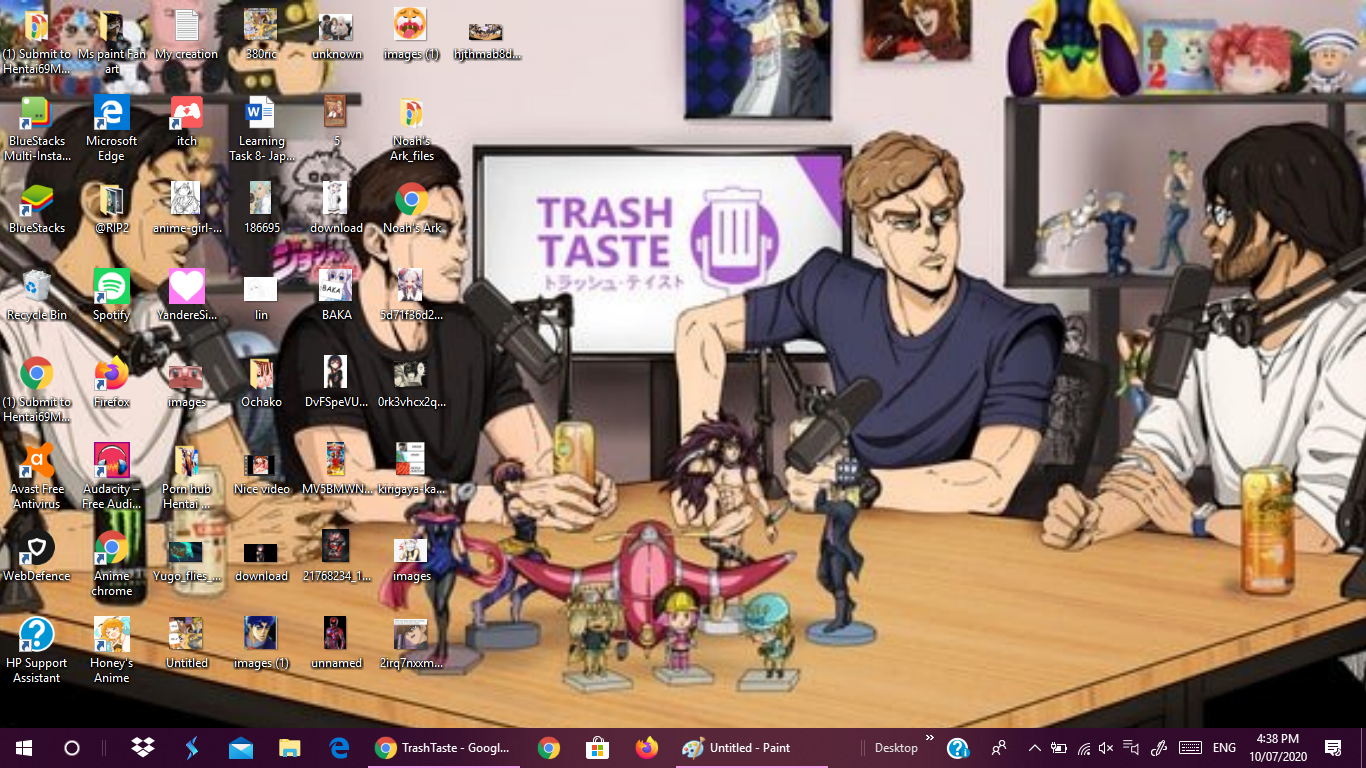
Task: Launch BlueStacks from the desktop
Action: (37, 200)
